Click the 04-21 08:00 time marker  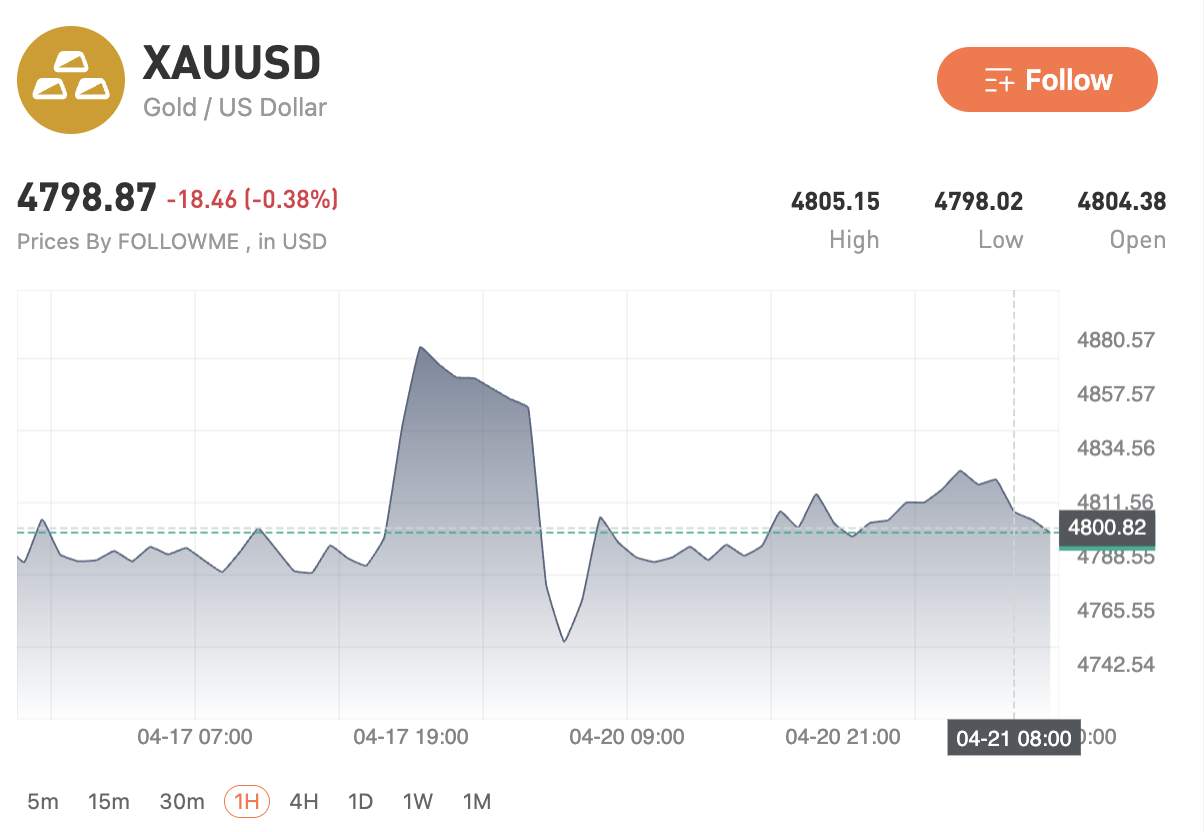[x=1014, y=739]
